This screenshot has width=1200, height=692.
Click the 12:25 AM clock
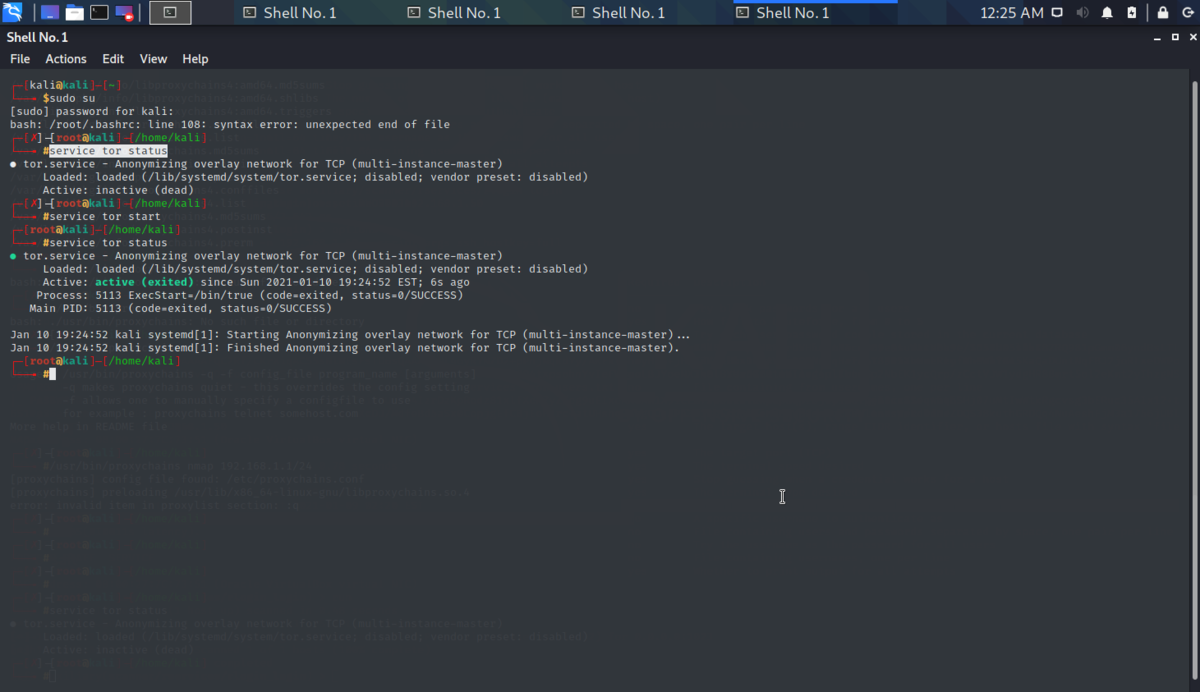tap(1011, 13)
